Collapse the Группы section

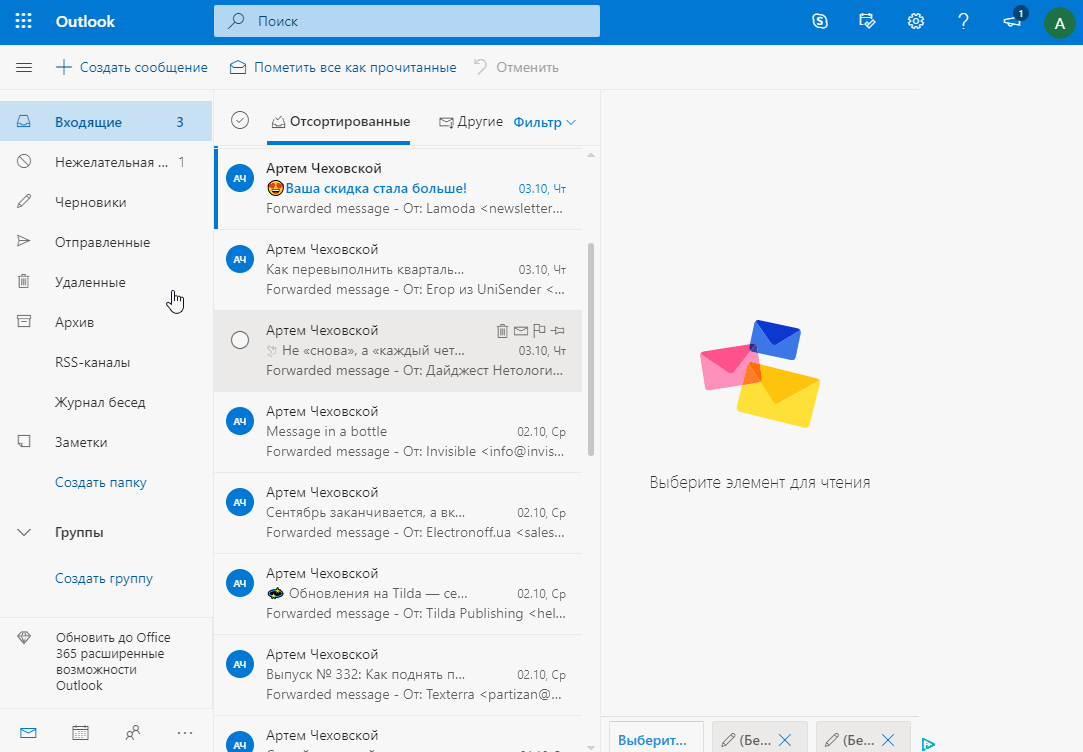click(x=24, y=532)
